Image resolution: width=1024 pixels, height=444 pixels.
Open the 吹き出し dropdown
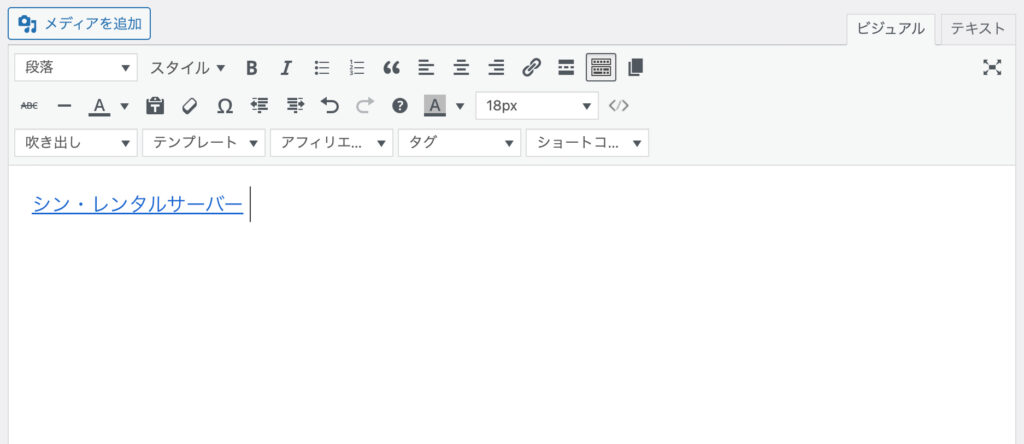click(76, 143)
